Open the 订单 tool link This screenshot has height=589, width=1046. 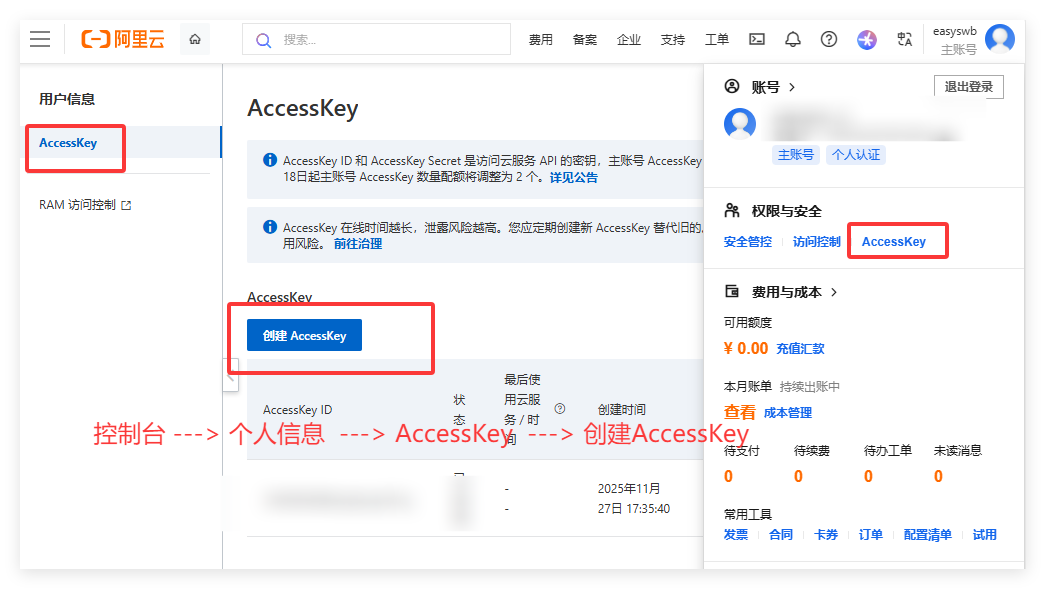tap(871, 535)
